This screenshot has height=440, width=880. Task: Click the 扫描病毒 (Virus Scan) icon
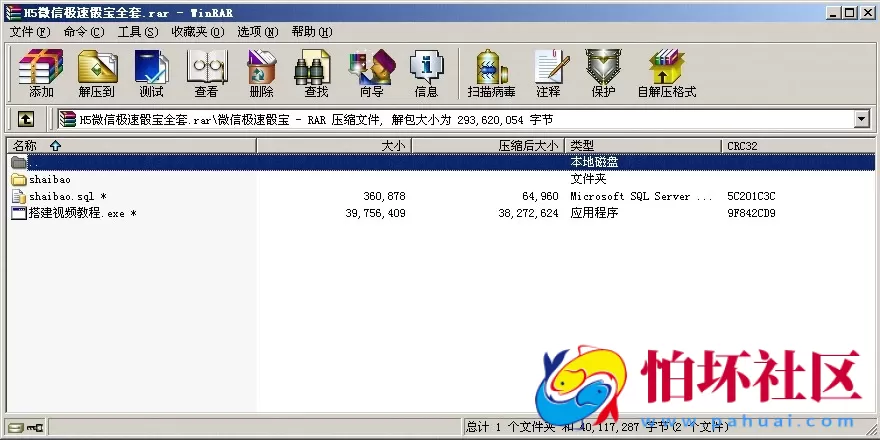coord(491,74)
